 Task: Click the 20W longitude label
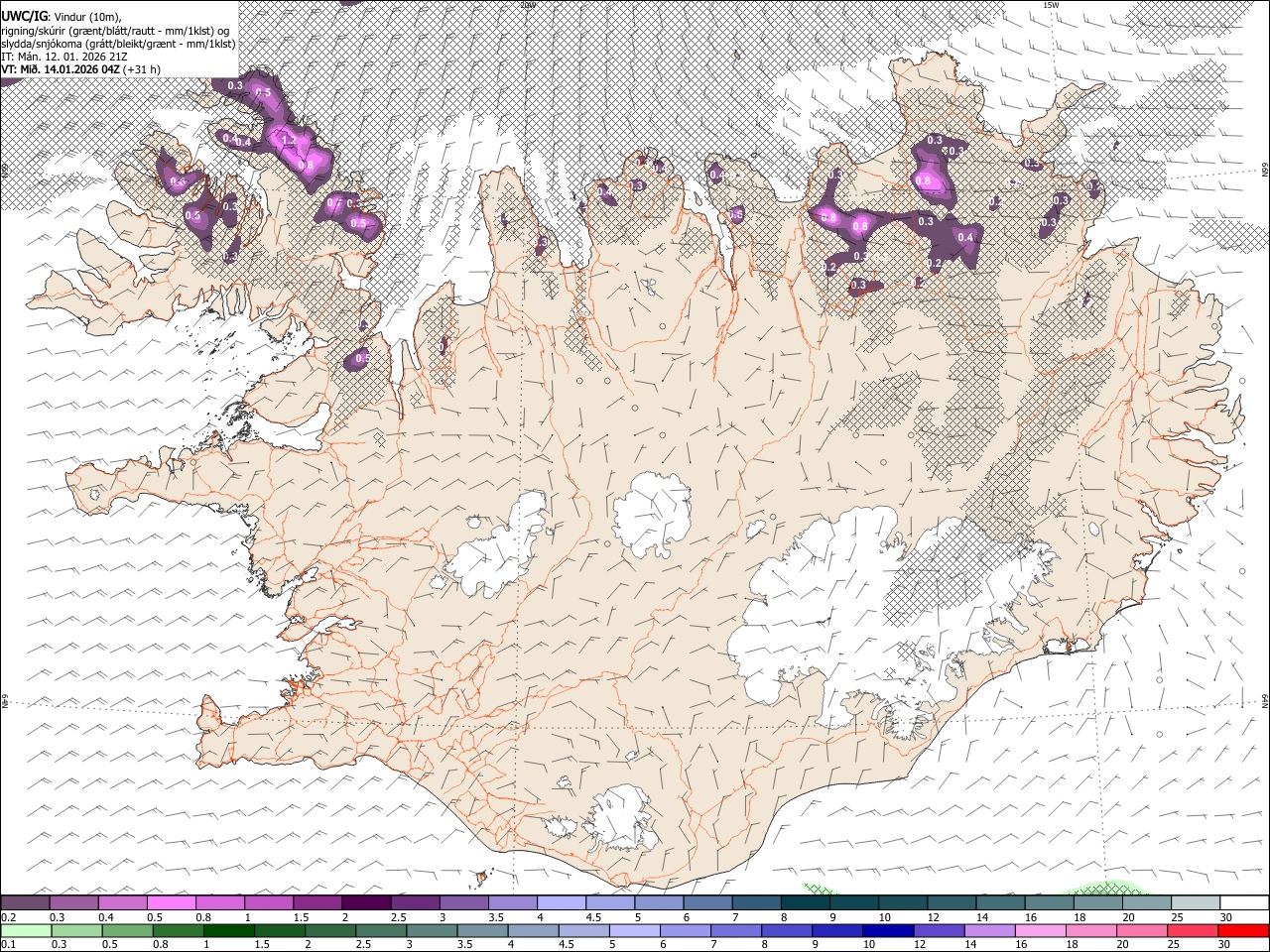tap(528, 5)
